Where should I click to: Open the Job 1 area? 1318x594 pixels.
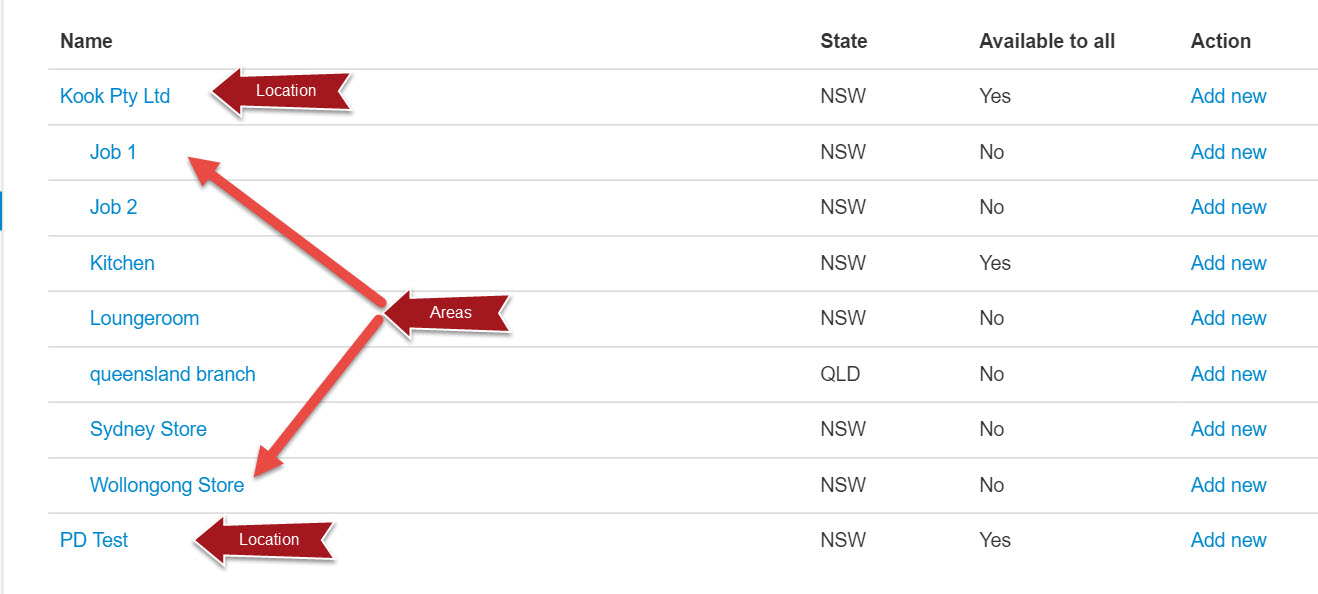pyautogui.click(x=113, y=152)
